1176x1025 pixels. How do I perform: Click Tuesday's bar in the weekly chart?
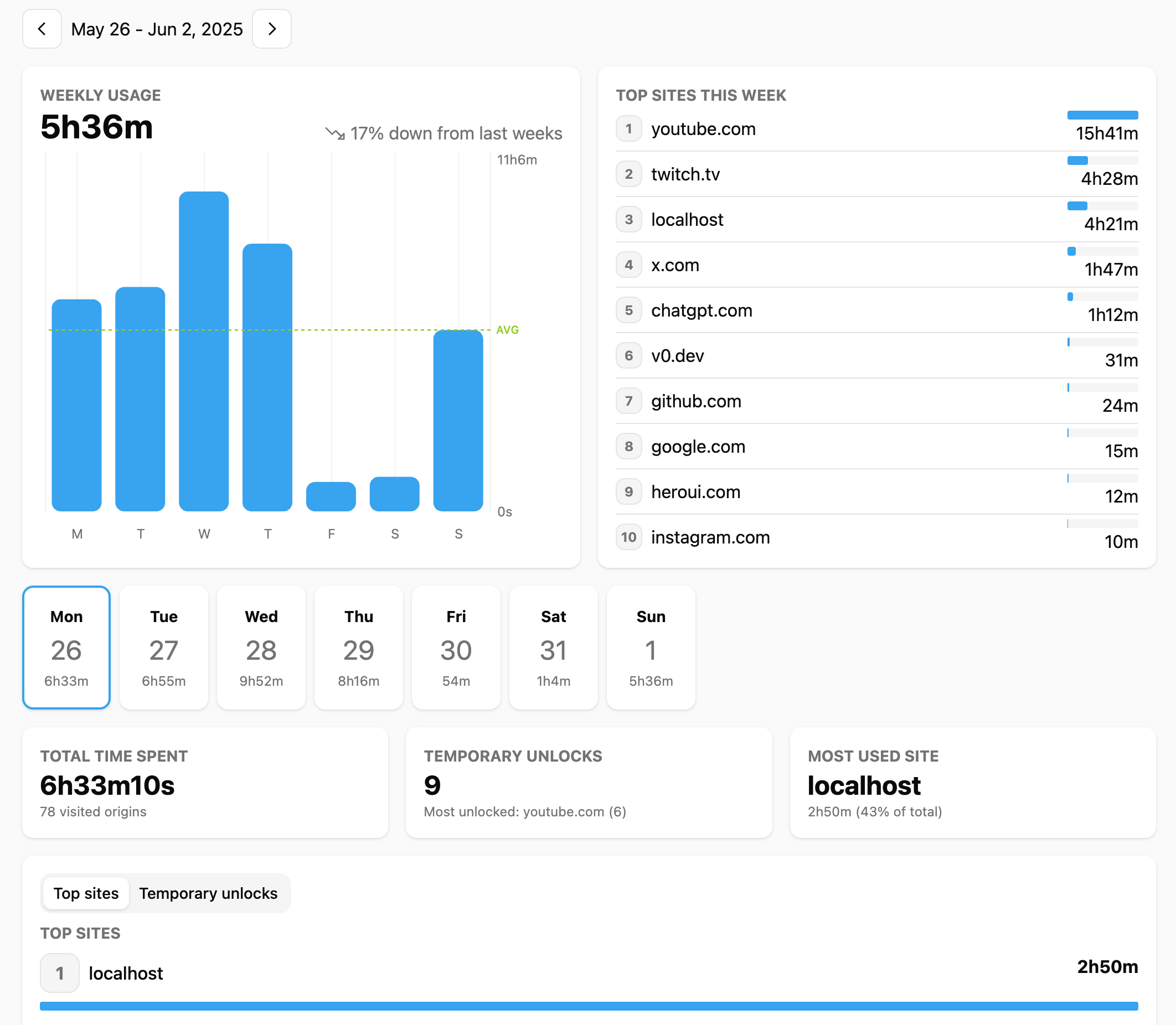(x=140, y=398)
